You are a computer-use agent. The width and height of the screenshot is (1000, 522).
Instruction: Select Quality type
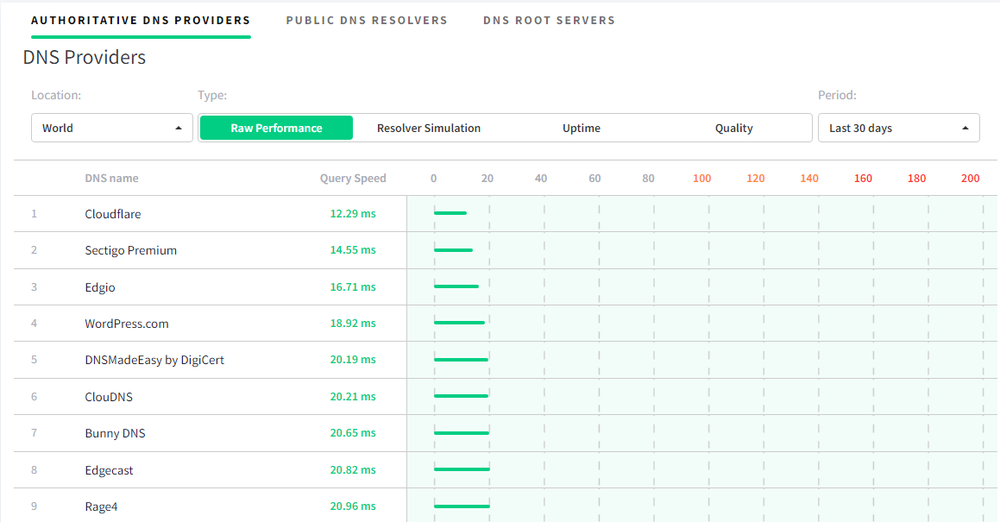click(x=733, y=128)
